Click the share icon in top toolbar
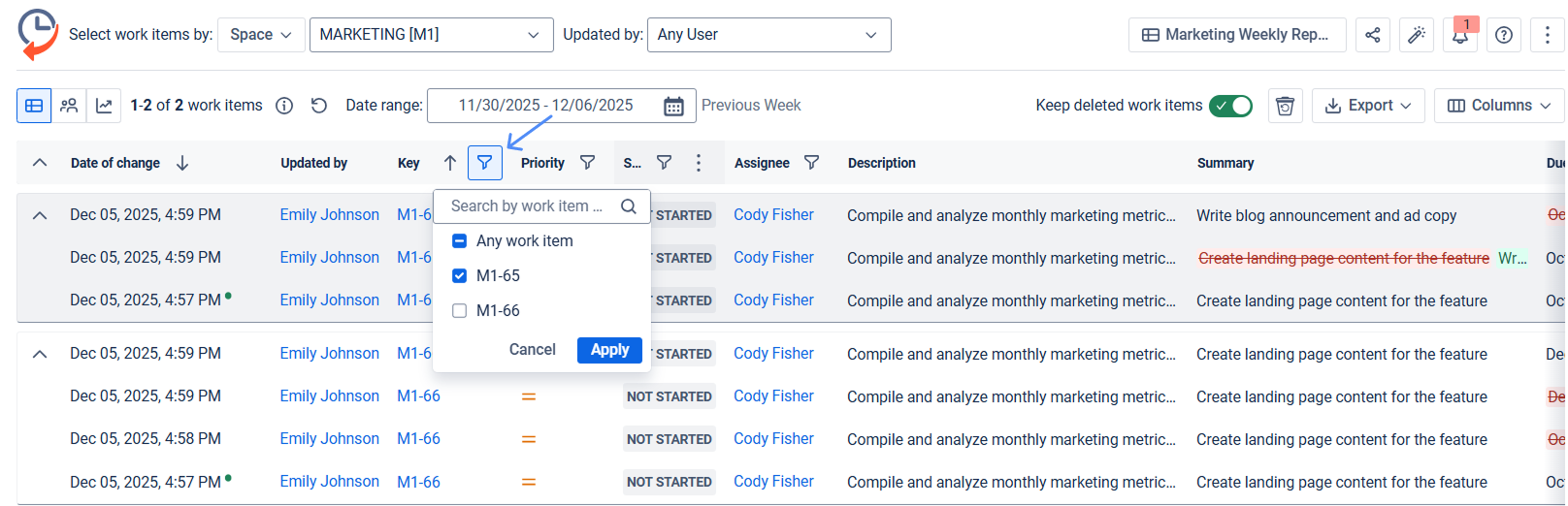 coord(1372,35)
